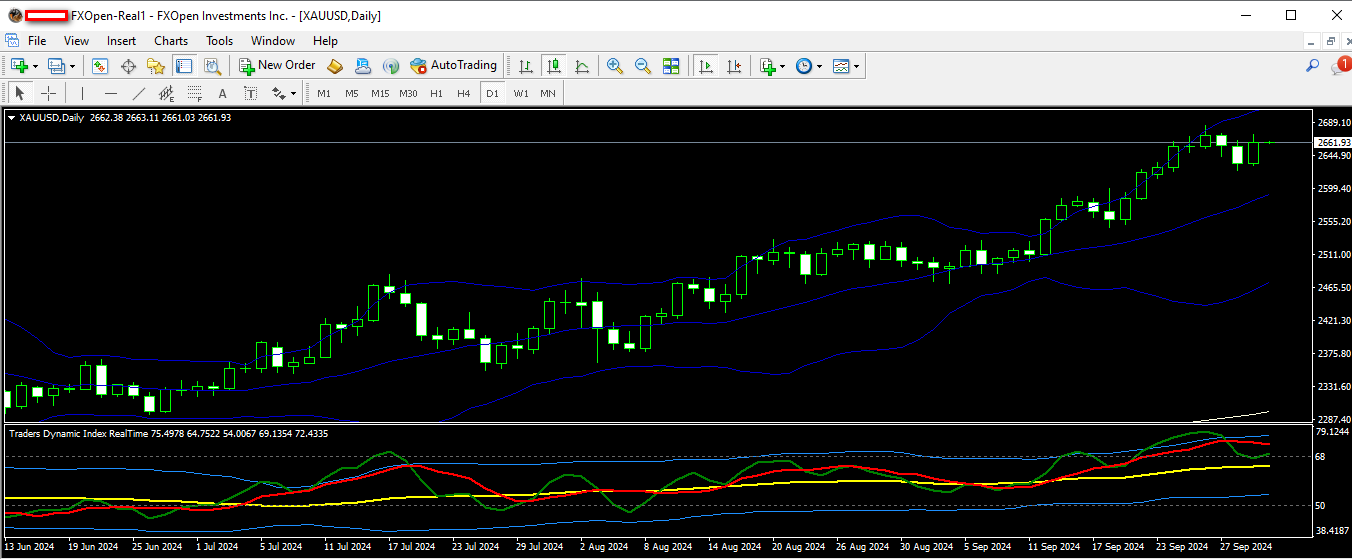Click the New Order button
The height and width of the screenshot is (560, 1352).
coord(277,66)
